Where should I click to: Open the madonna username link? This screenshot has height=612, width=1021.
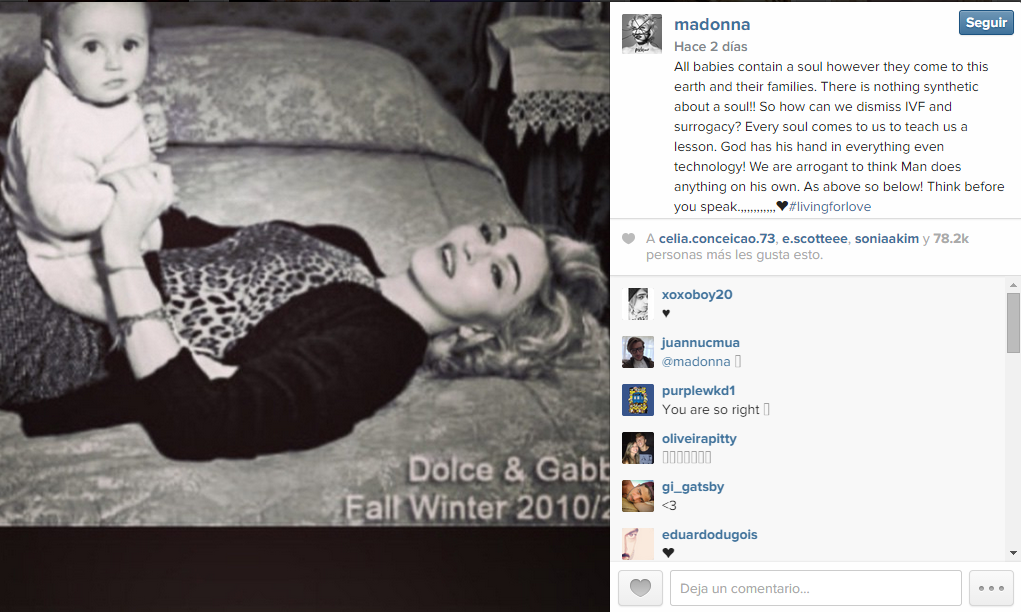712,24
